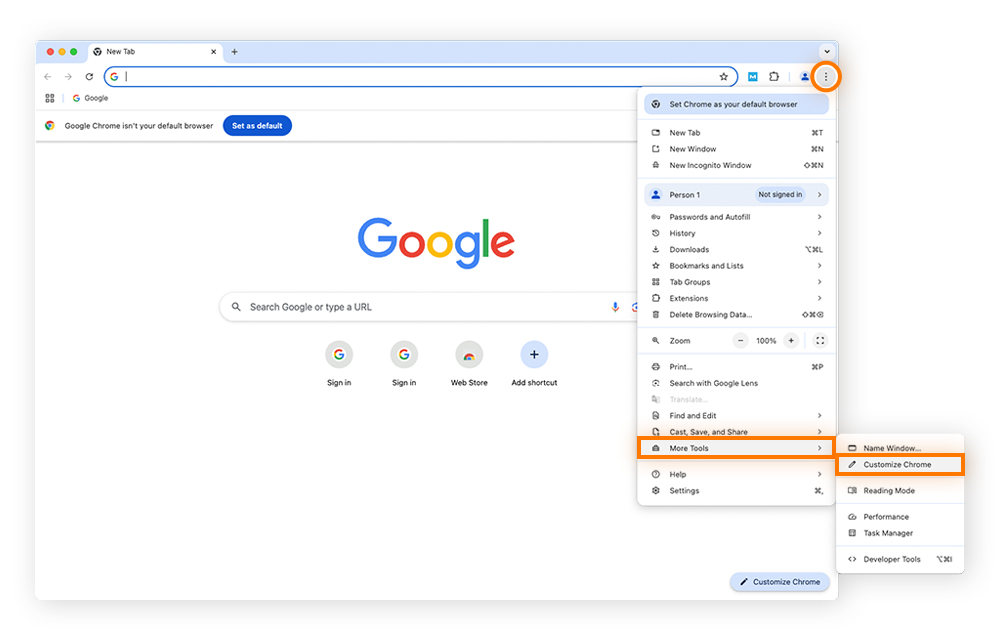Open the More Tools submenu
The width and height of the screenshot is (1000, 640).
tap(736, 448)
